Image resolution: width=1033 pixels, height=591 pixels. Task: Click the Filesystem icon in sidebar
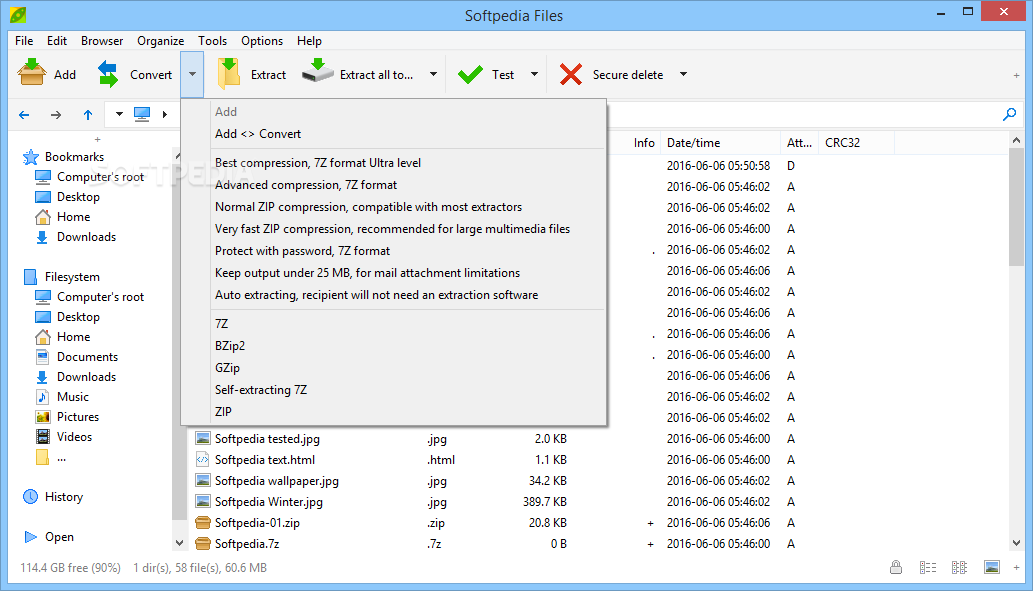30,277
